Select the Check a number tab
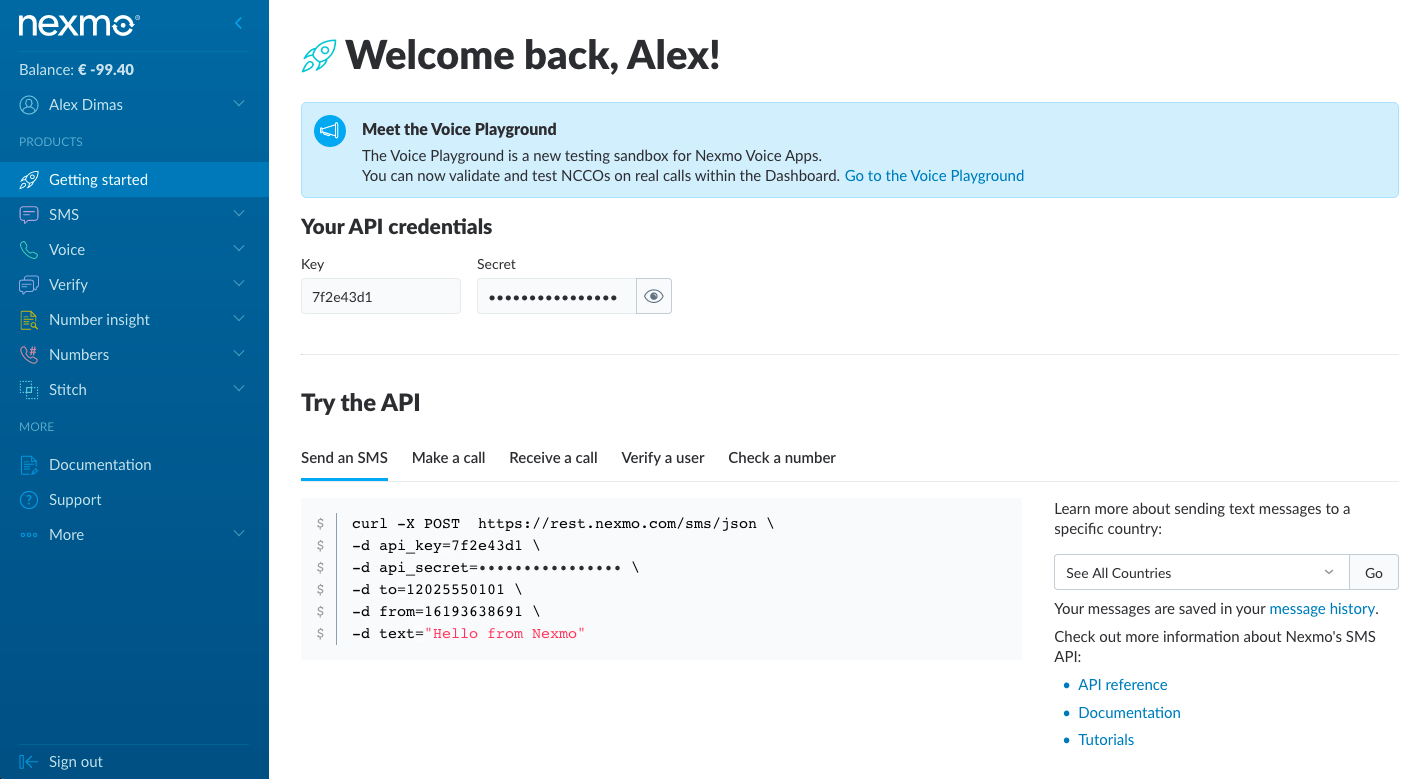1426x779 pixels. pos(782,458)
